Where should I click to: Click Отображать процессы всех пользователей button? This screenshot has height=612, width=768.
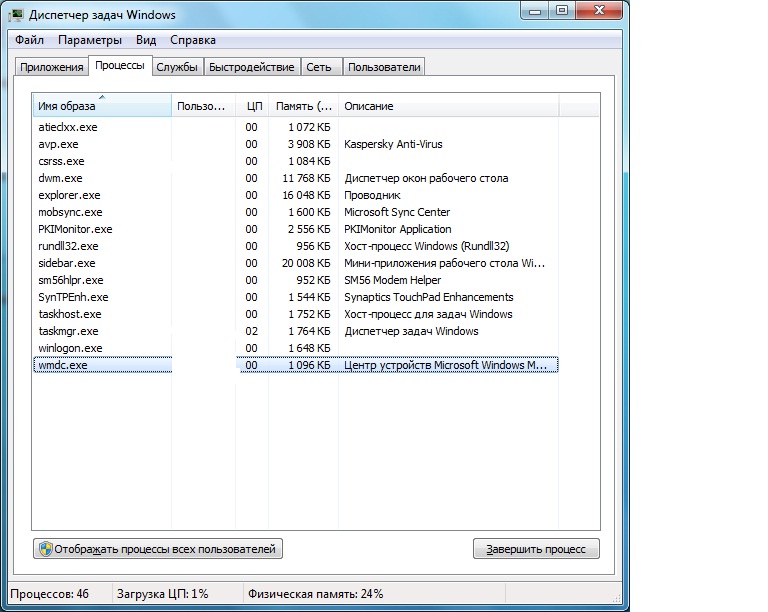pyautogui.click(x=158, y=549)
